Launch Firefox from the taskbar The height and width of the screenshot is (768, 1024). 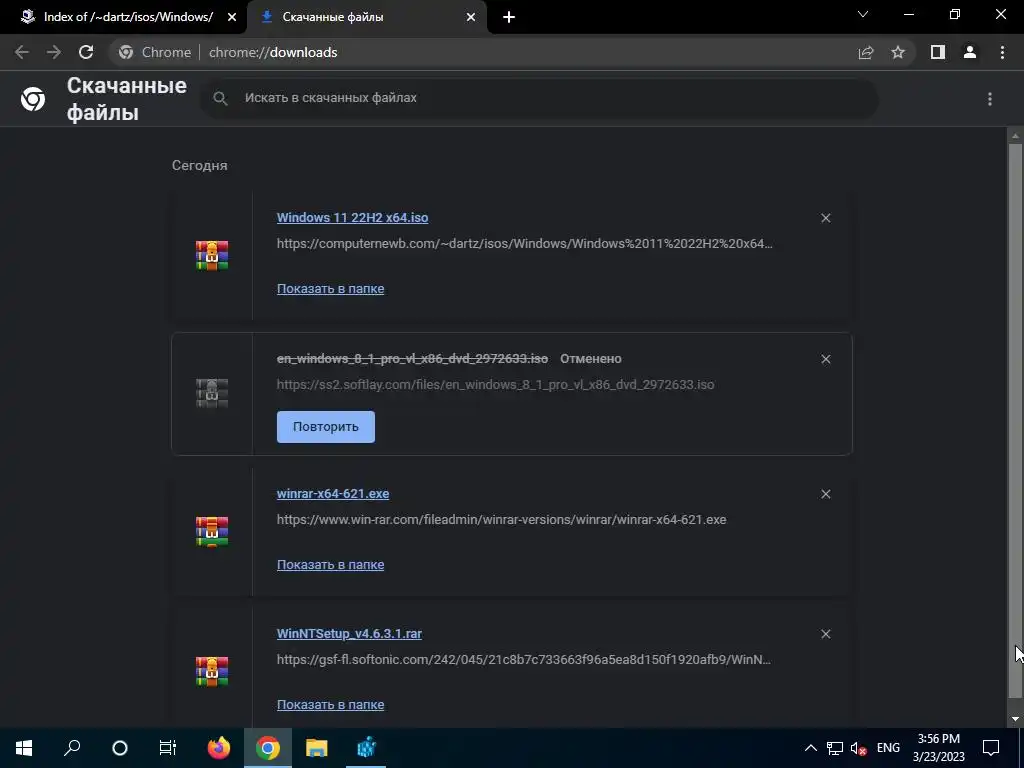click(219, 748)
